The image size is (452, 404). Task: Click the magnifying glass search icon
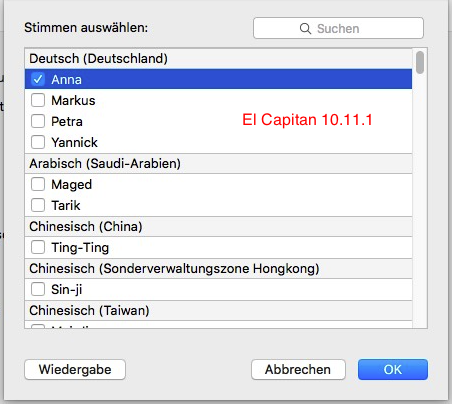point(305,29)
